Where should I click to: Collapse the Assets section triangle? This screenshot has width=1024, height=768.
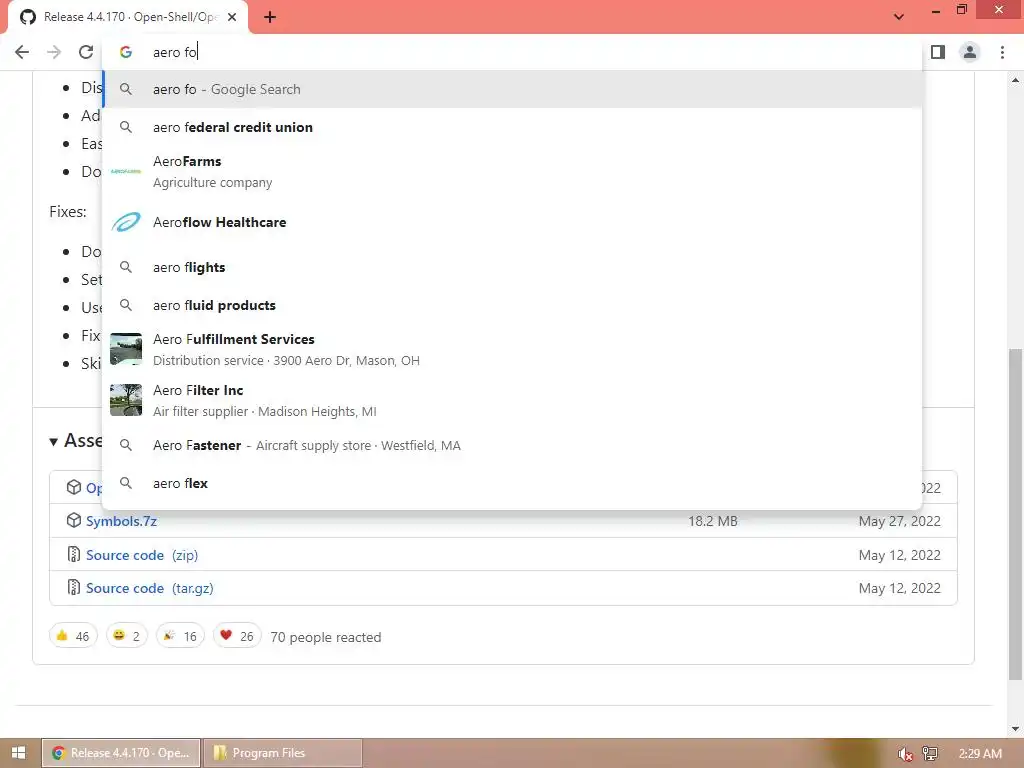tap(54, 442)
